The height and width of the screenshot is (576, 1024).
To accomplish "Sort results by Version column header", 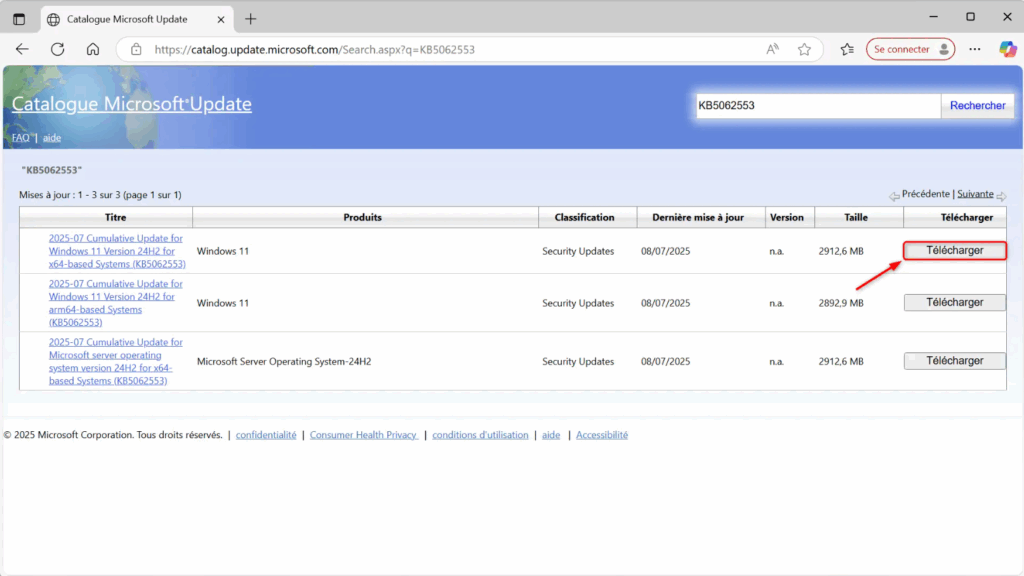I will (x=787, y=217).
